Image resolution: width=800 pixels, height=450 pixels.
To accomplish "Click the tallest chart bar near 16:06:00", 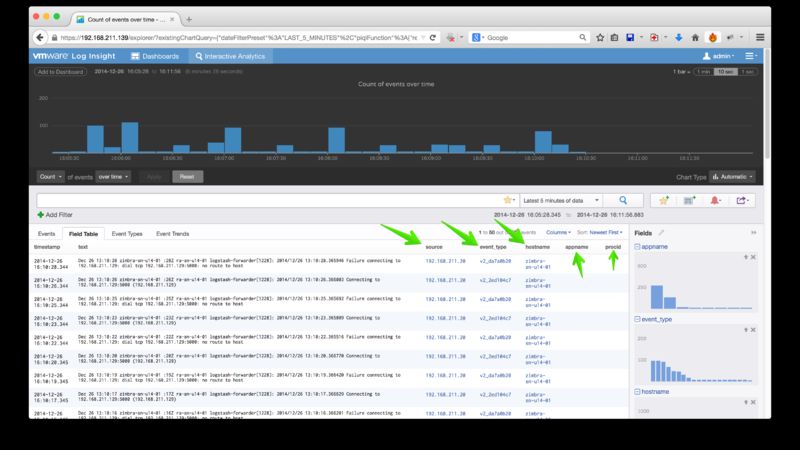I will pos(130,137).
